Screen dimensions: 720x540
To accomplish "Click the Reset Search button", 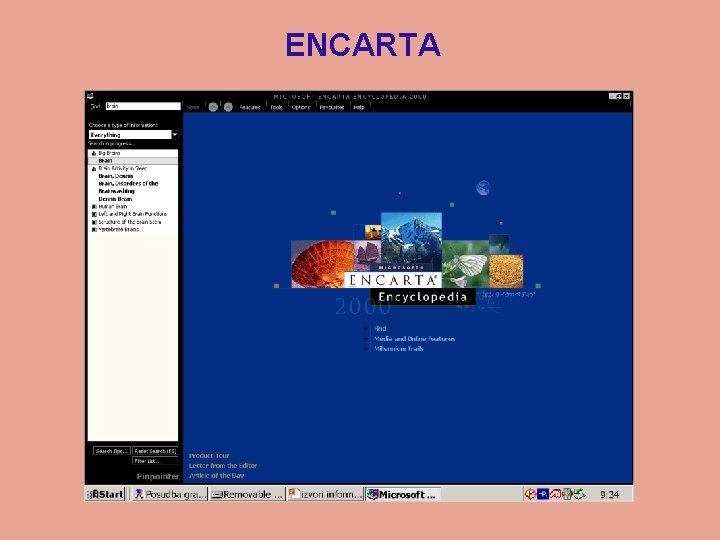I will [x=155, y=451].
